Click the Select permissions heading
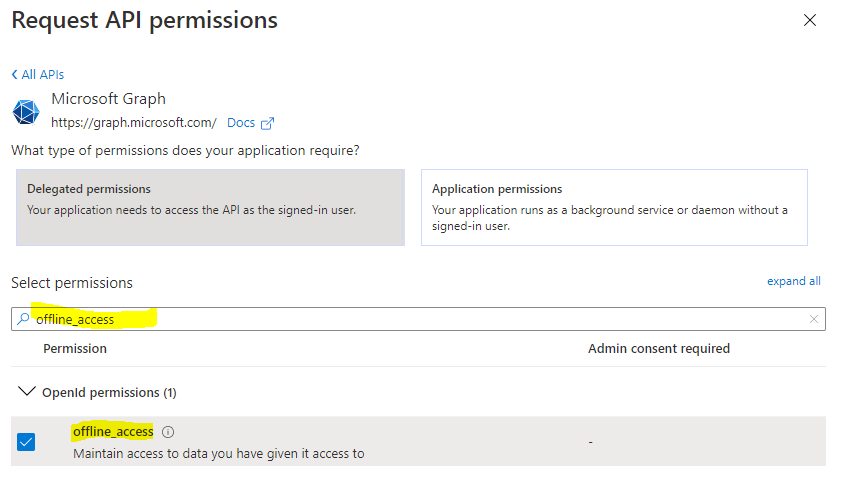The image size is (846, 488). click(72, 283)
